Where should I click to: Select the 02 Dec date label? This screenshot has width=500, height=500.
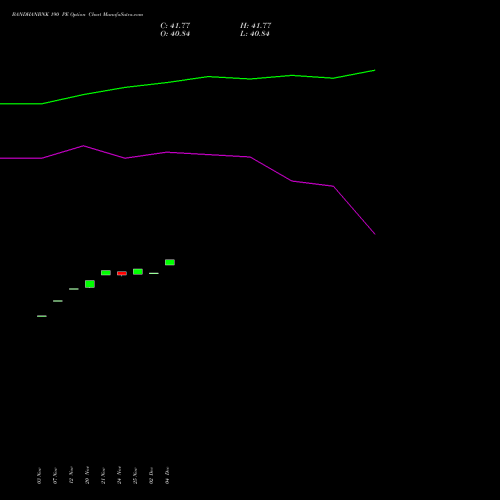click(x=151, y=476)
